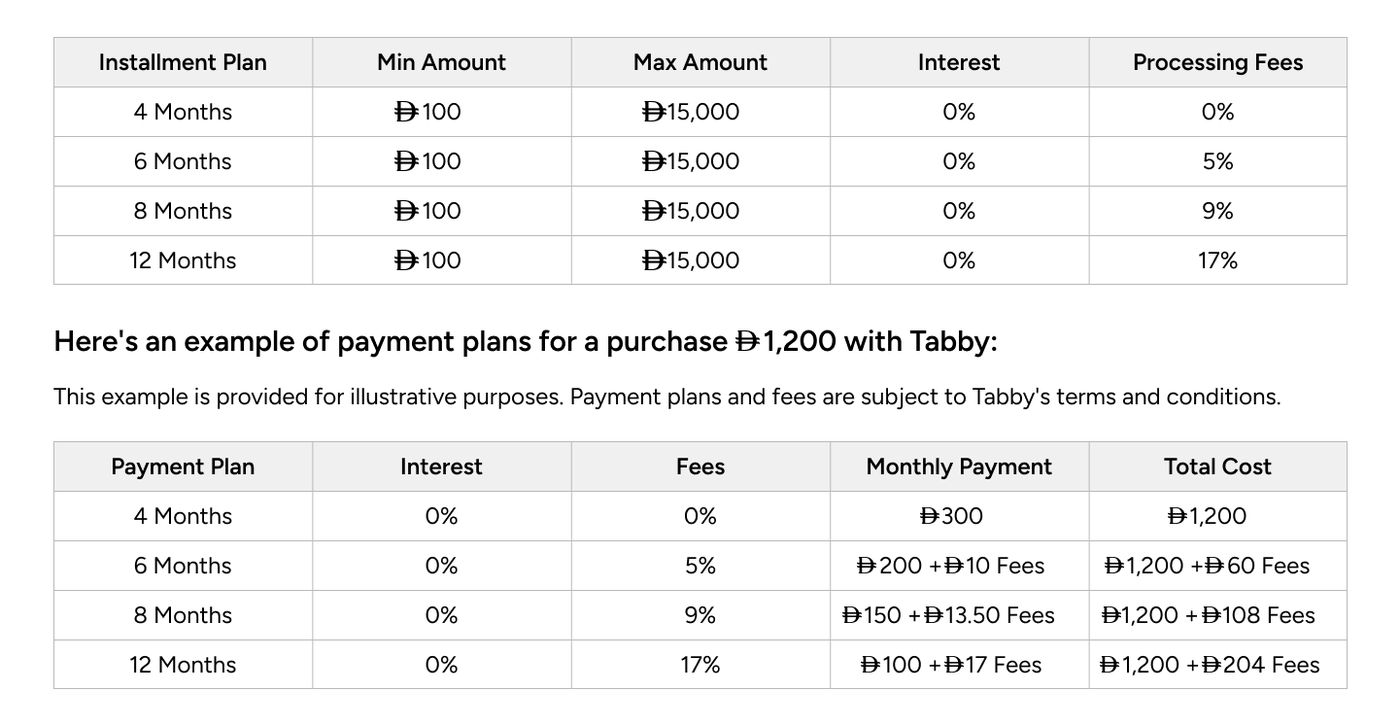Click the illustrative purposes disclaimer text
This screenshot has width=1400, height=726.
point(666,397)
